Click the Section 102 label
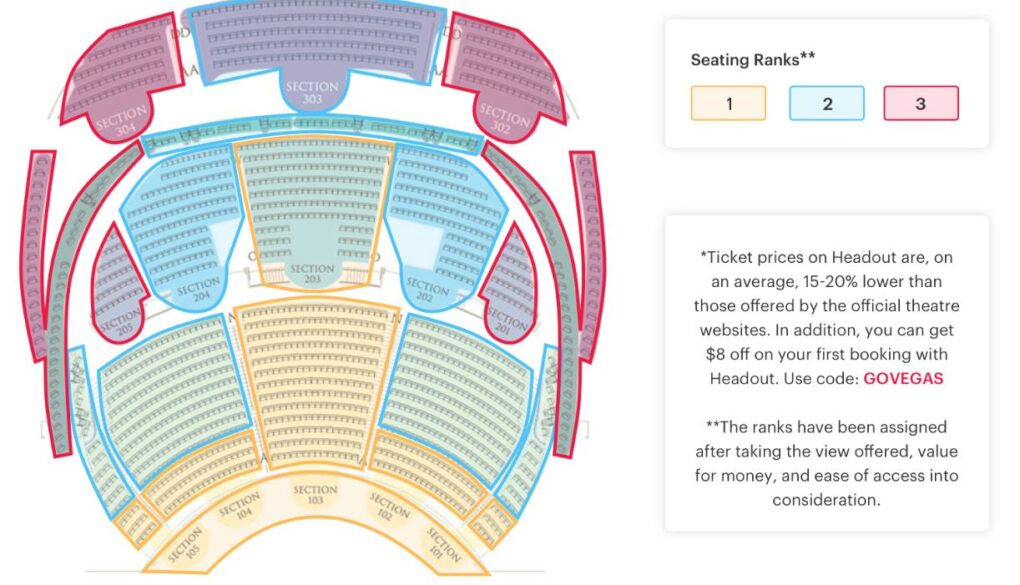This screenshot has width=1020, height=585. coord(388,507)
